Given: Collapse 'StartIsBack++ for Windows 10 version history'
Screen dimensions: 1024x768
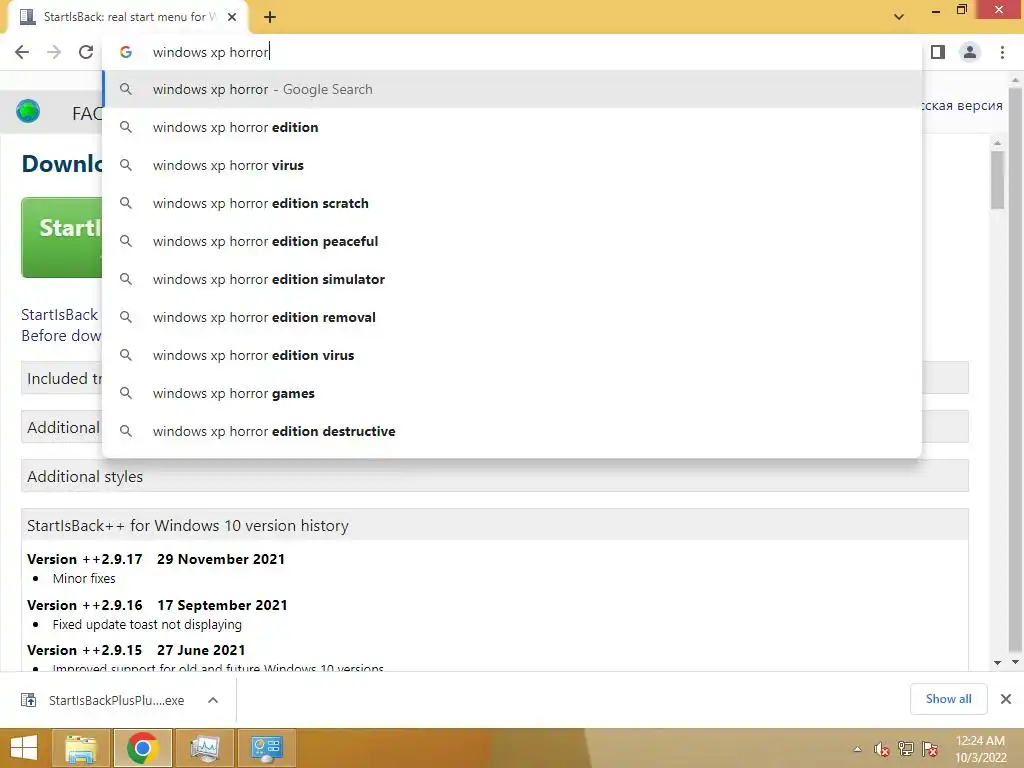Looking at the screenshot, I should tap(494, 525).
